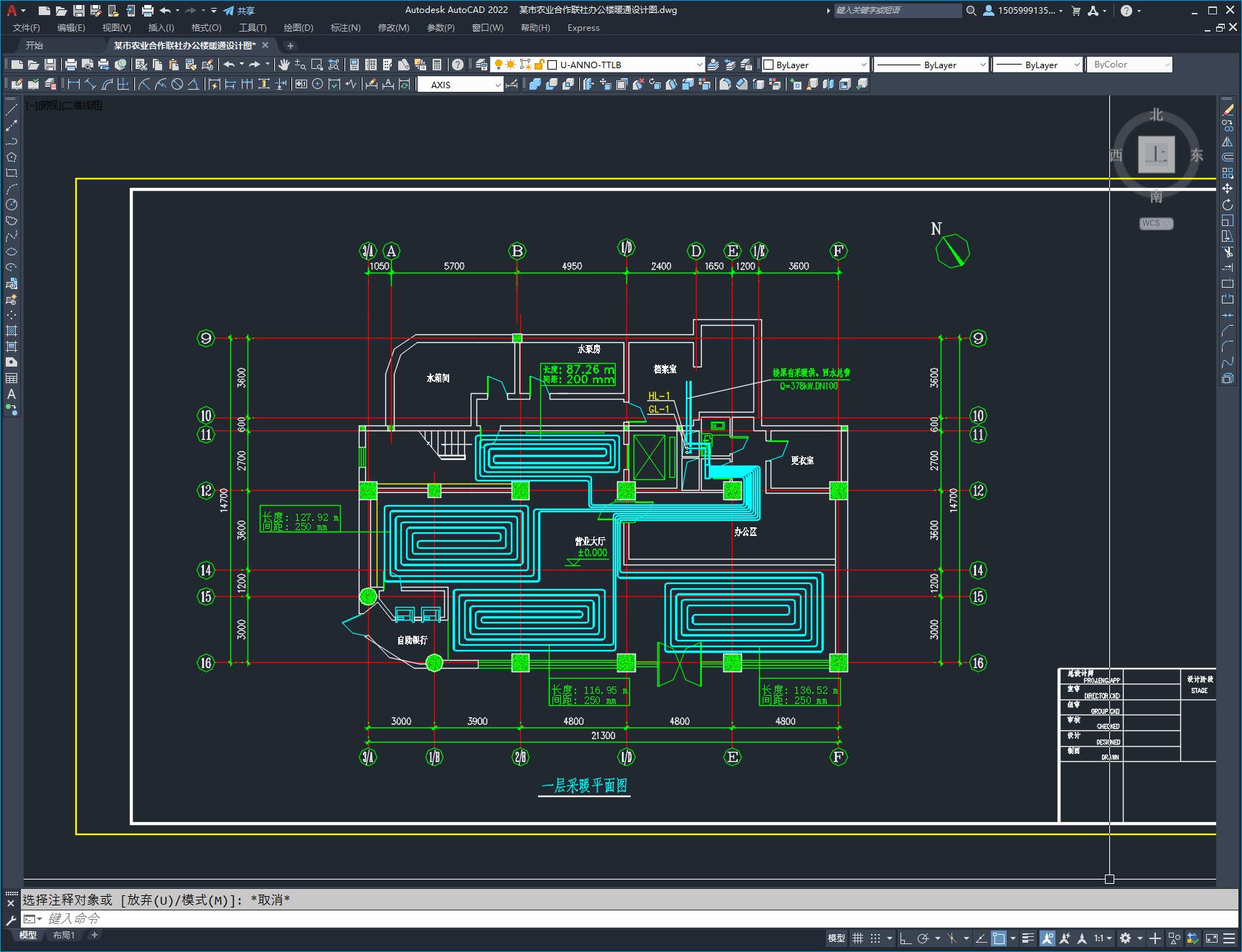Image resolution: width=1242 pixels, height=952 pixels.
Task: Select the Multiline Text tool
Action: click(11, 394)
